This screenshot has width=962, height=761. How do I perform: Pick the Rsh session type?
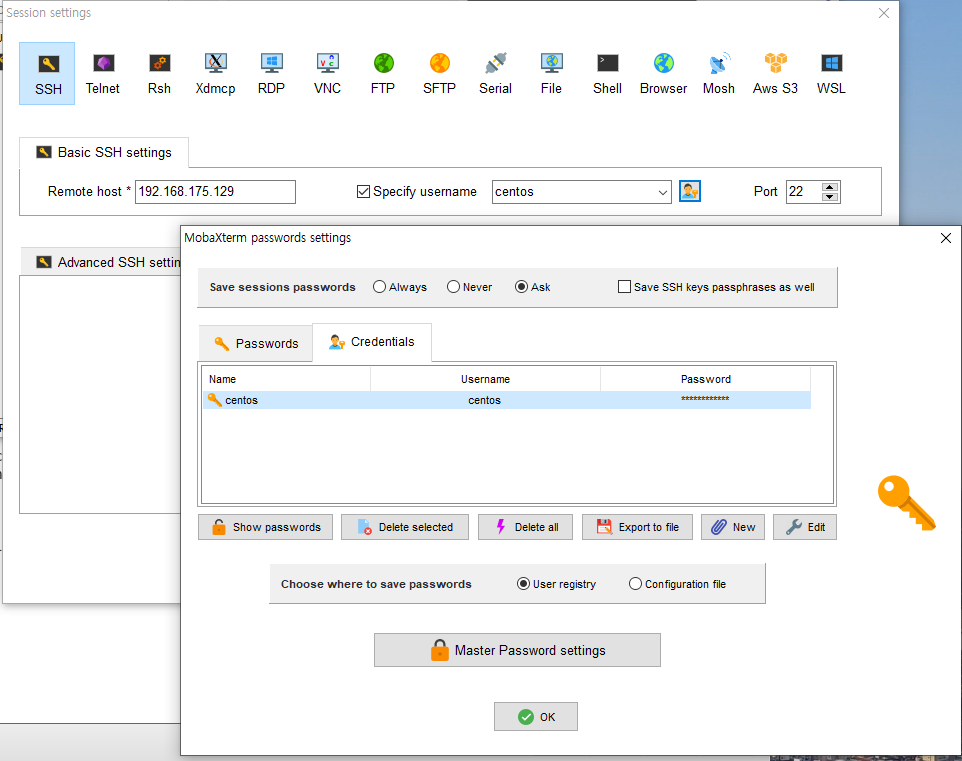[160, 74]
